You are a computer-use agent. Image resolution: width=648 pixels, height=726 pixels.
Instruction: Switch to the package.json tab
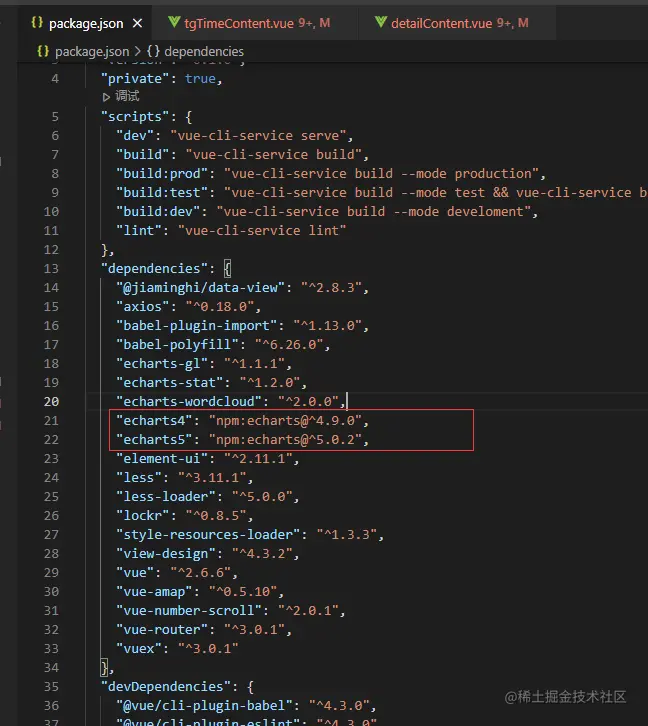[86, 23]
